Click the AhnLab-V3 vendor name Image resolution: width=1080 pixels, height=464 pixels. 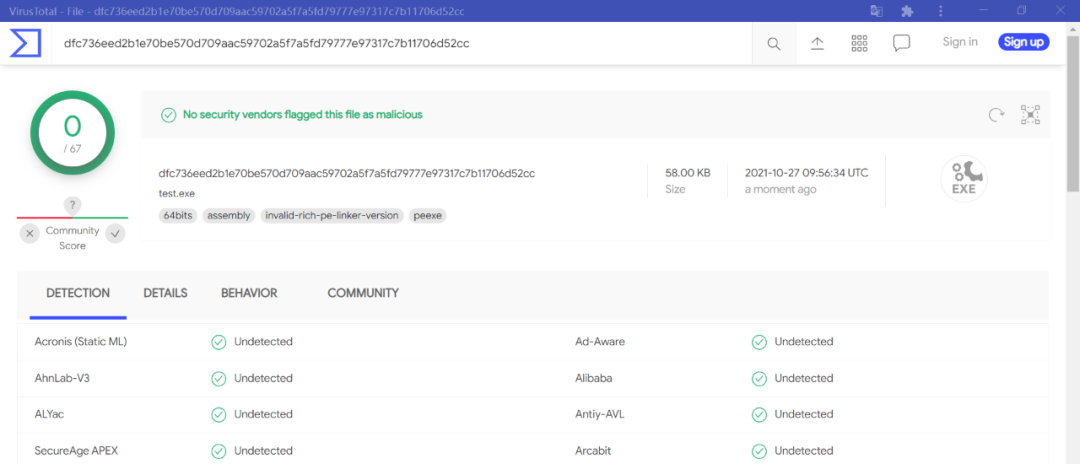pyautogui.click(x=62, y=378)
